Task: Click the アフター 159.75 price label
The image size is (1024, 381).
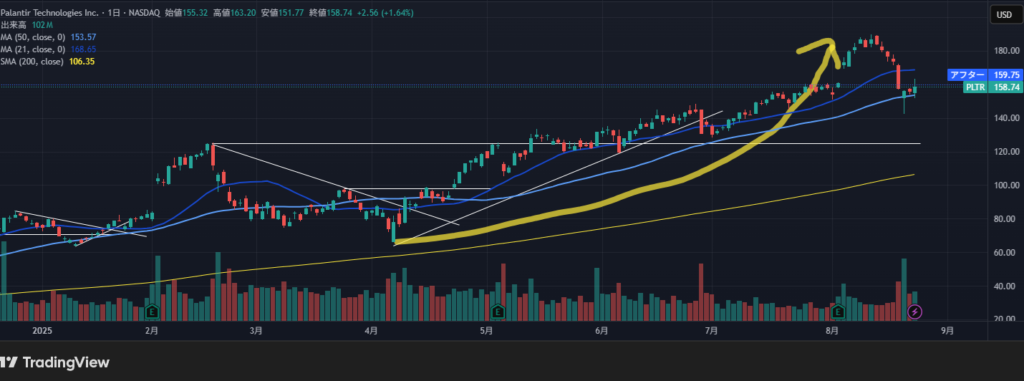Action: click(x=984, y=75)
